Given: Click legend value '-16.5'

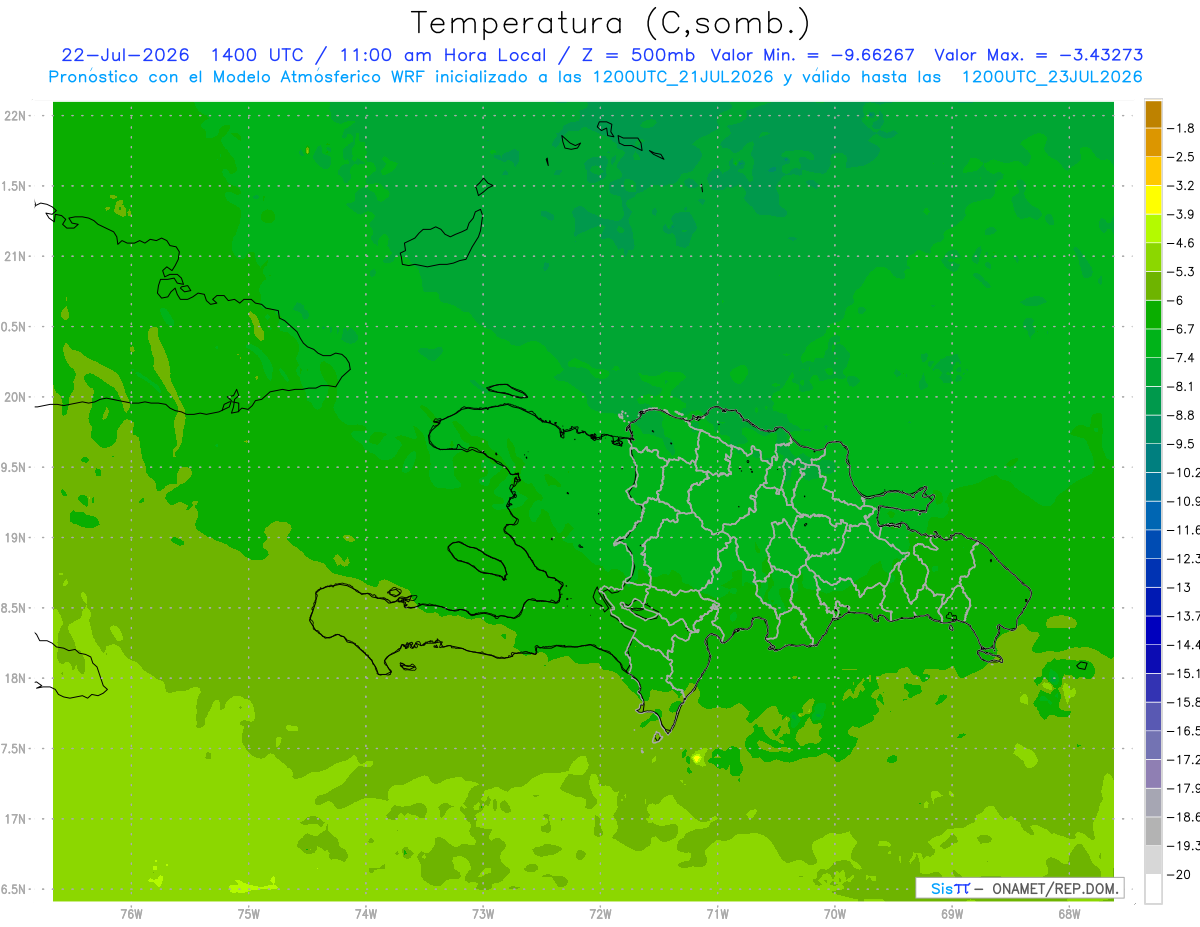Looking at the screenshot, I should click(x=1184, y=731).
